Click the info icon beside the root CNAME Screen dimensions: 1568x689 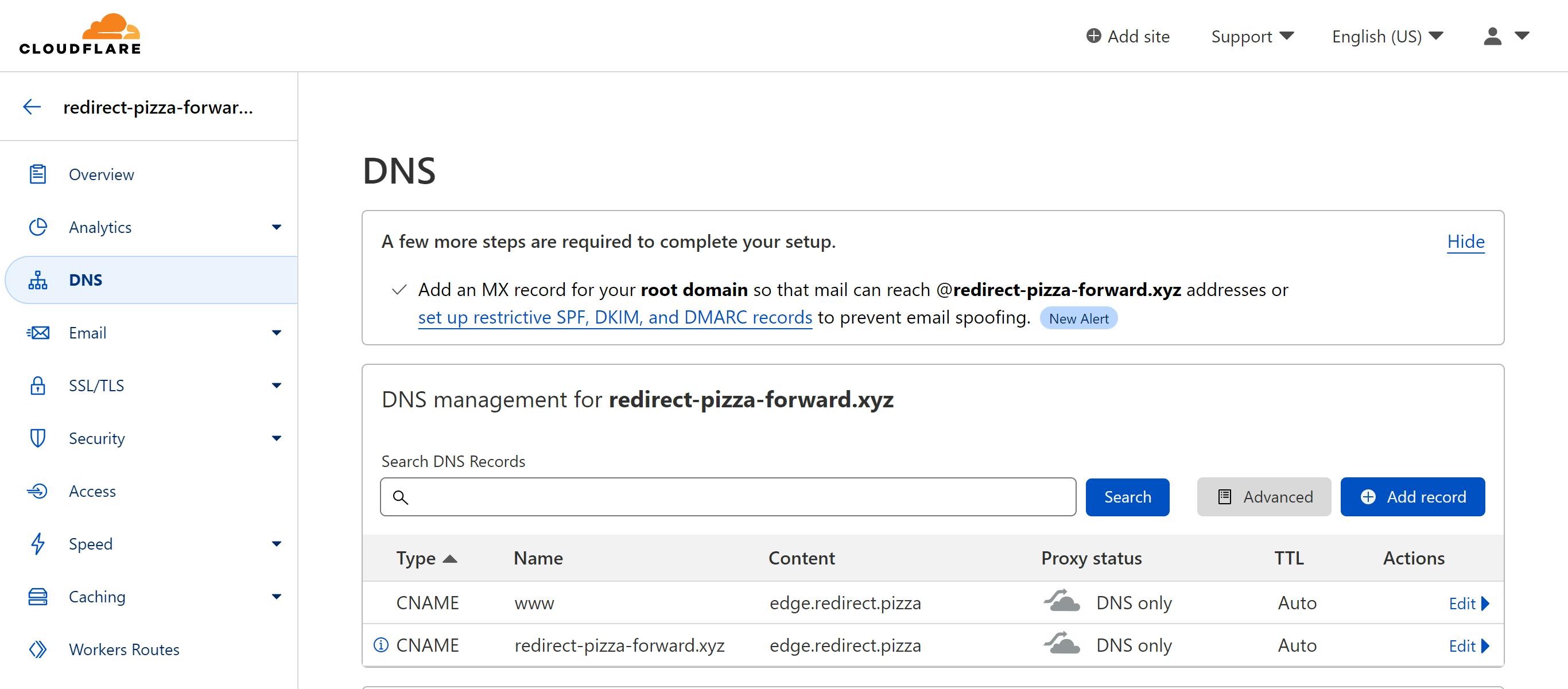coord(381,645)
